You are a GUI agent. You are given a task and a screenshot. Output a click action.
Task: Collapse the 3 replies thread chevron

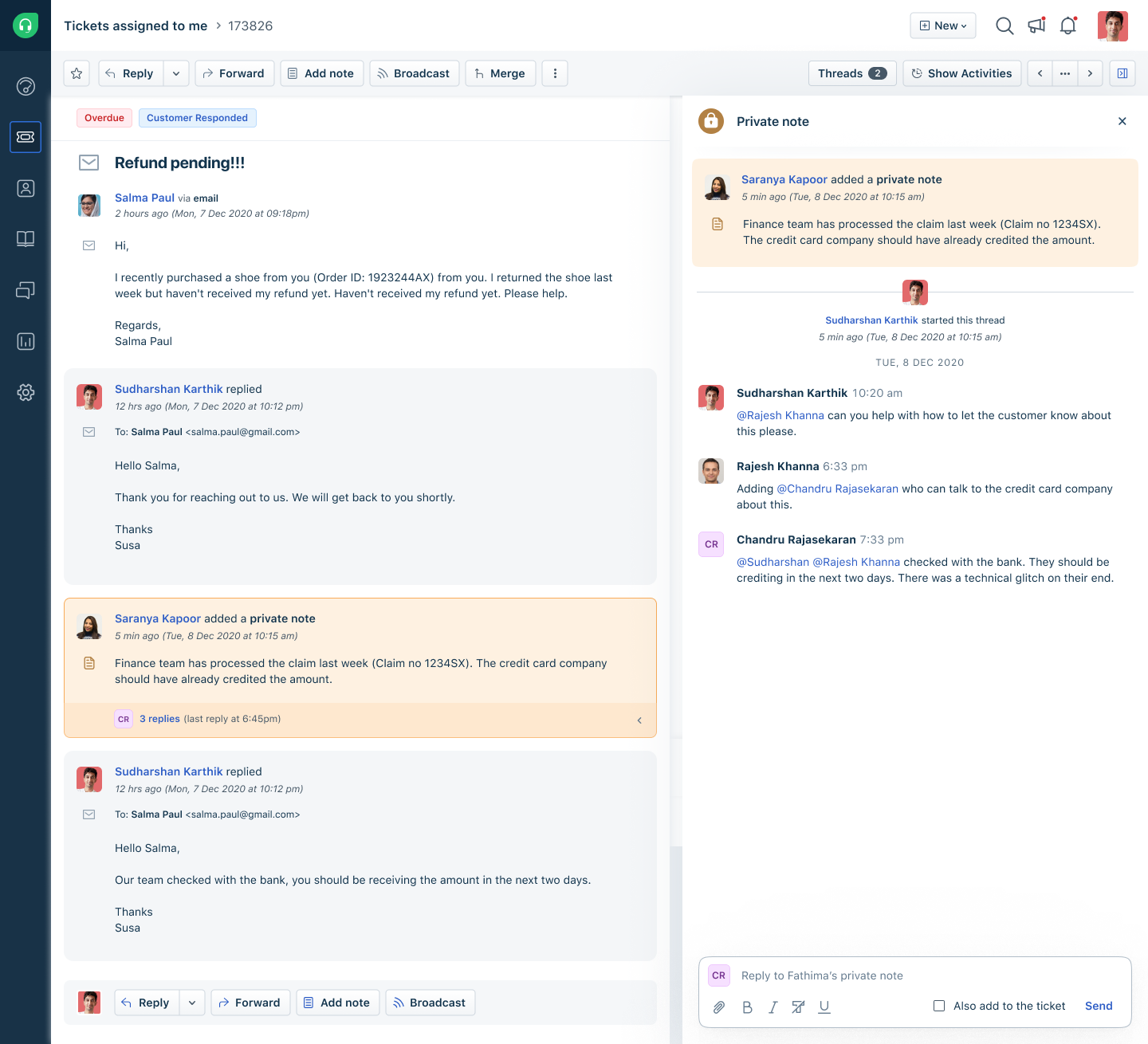click(639, 720)
